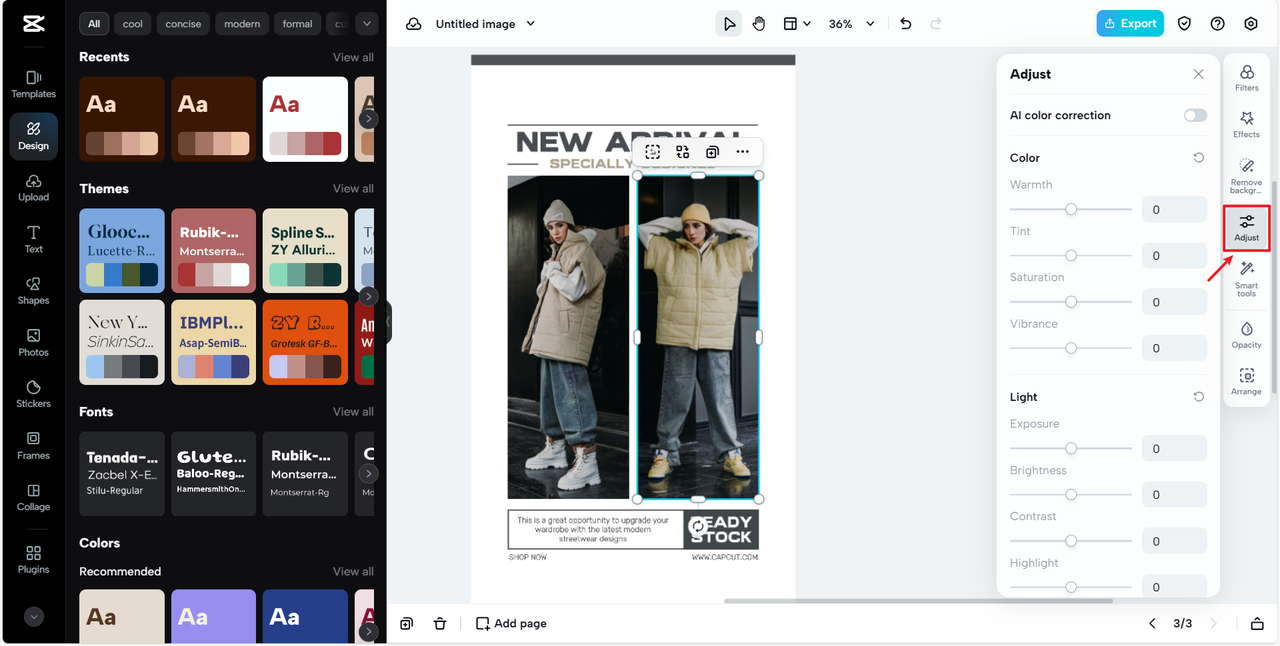Click the Exposure value field
This screenshot has width=1280, height=646.
pos(1175,449)
